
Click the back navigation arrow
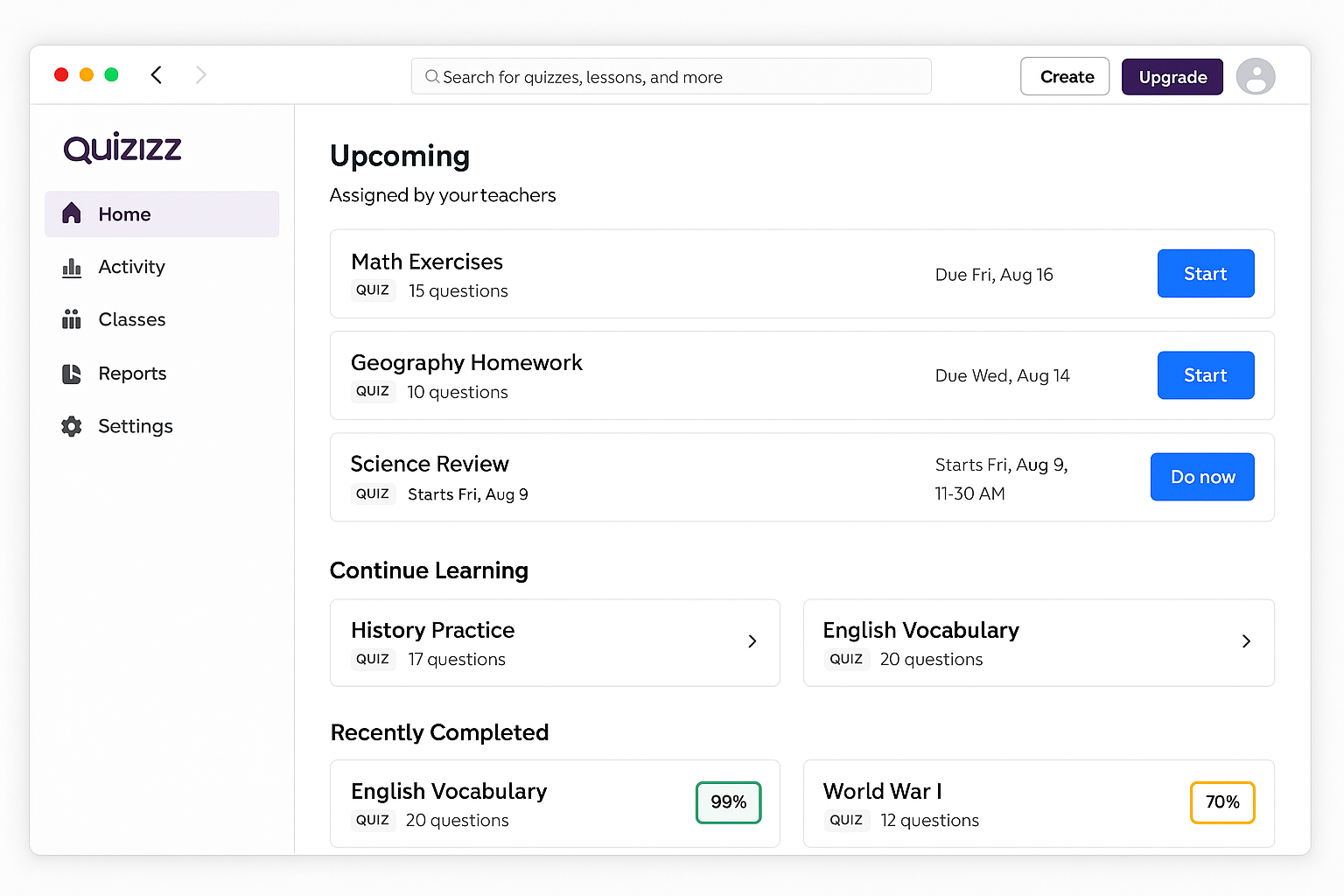[x=156, y=75]
